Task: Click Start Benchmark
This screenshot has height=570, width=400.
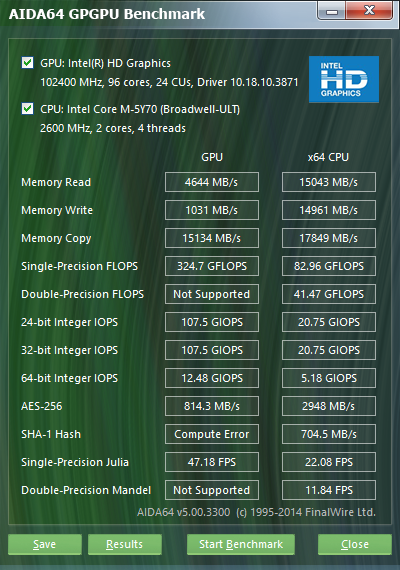Action: 241,544
